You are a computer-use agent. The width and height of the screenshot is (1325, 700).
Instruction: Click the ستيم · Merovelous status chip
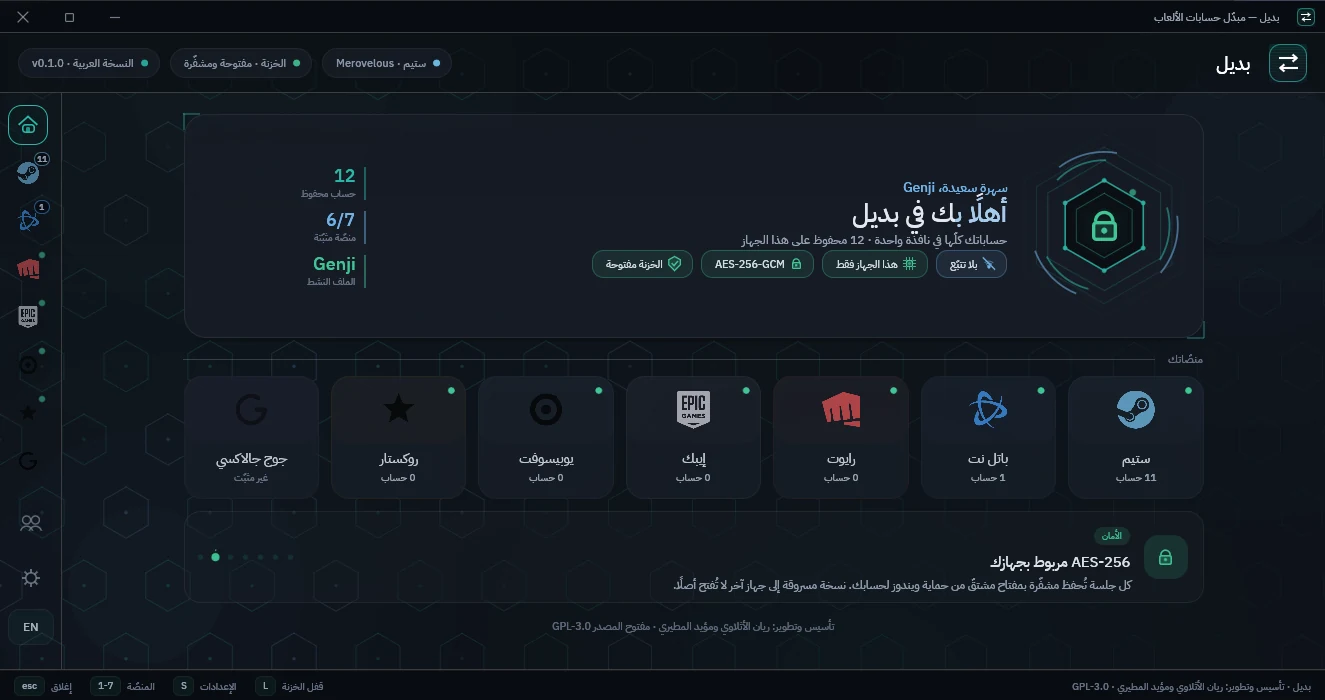(x=387, y=63)
